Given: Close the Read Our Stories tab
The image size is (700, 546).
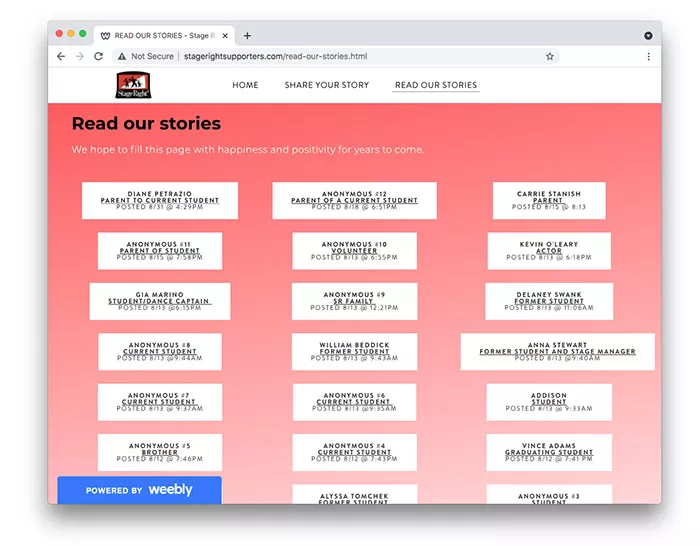Looking at the screenshot, I should click(225, 35).
